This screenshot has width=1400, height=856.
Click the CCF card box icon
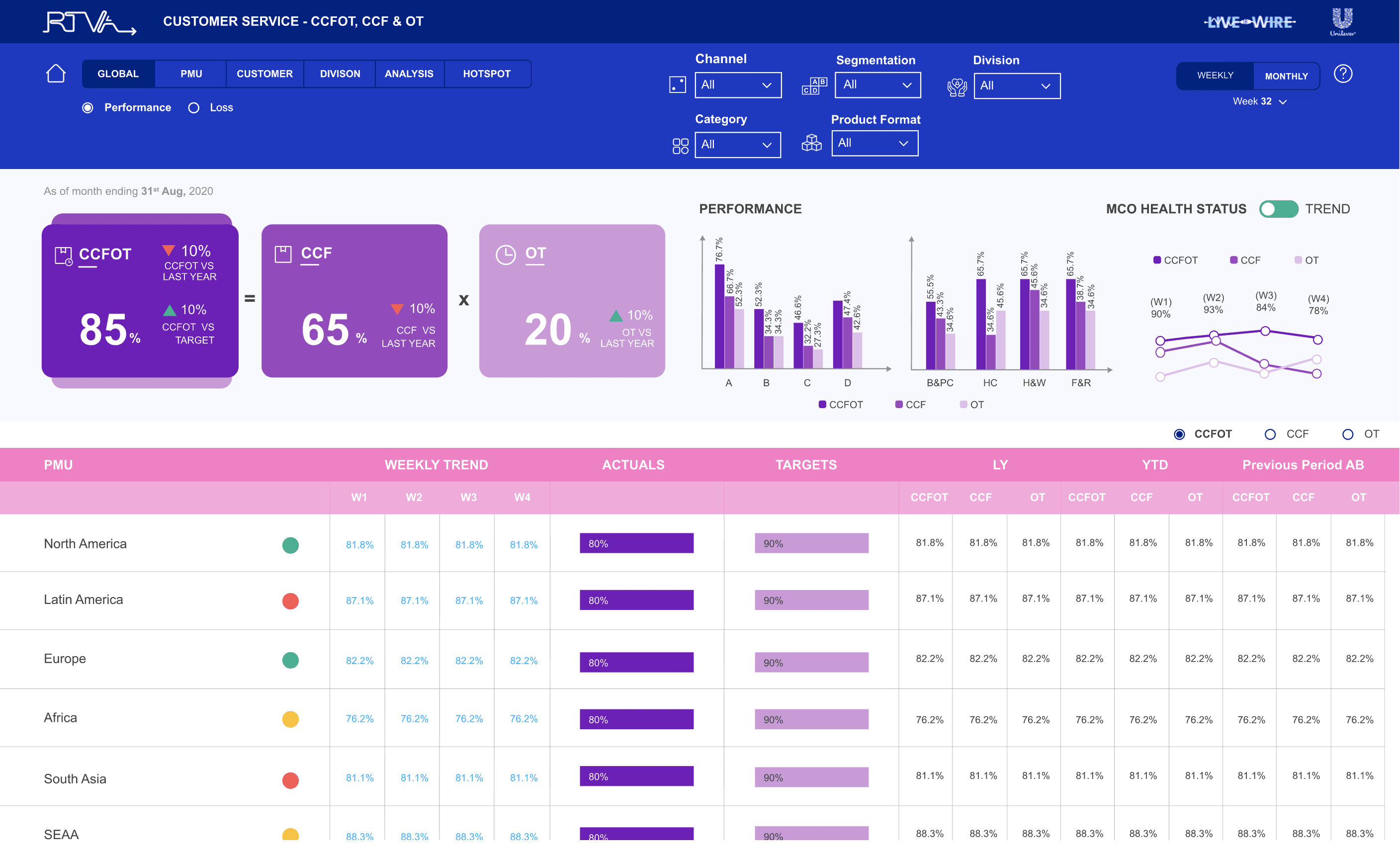click(283, 254)
